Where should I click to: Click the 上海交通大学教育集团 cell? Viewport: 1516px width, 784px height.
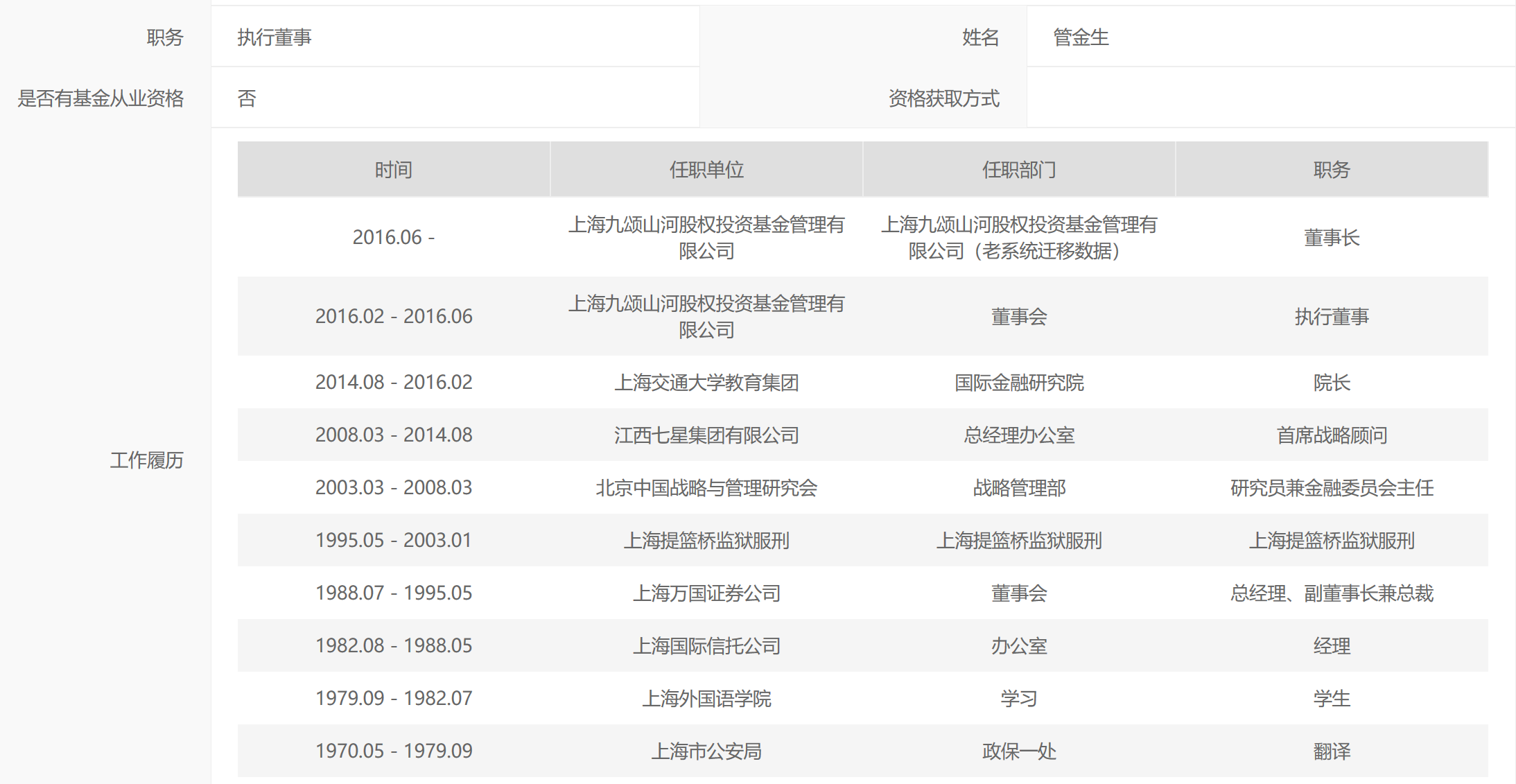click(x=706, y=383)
